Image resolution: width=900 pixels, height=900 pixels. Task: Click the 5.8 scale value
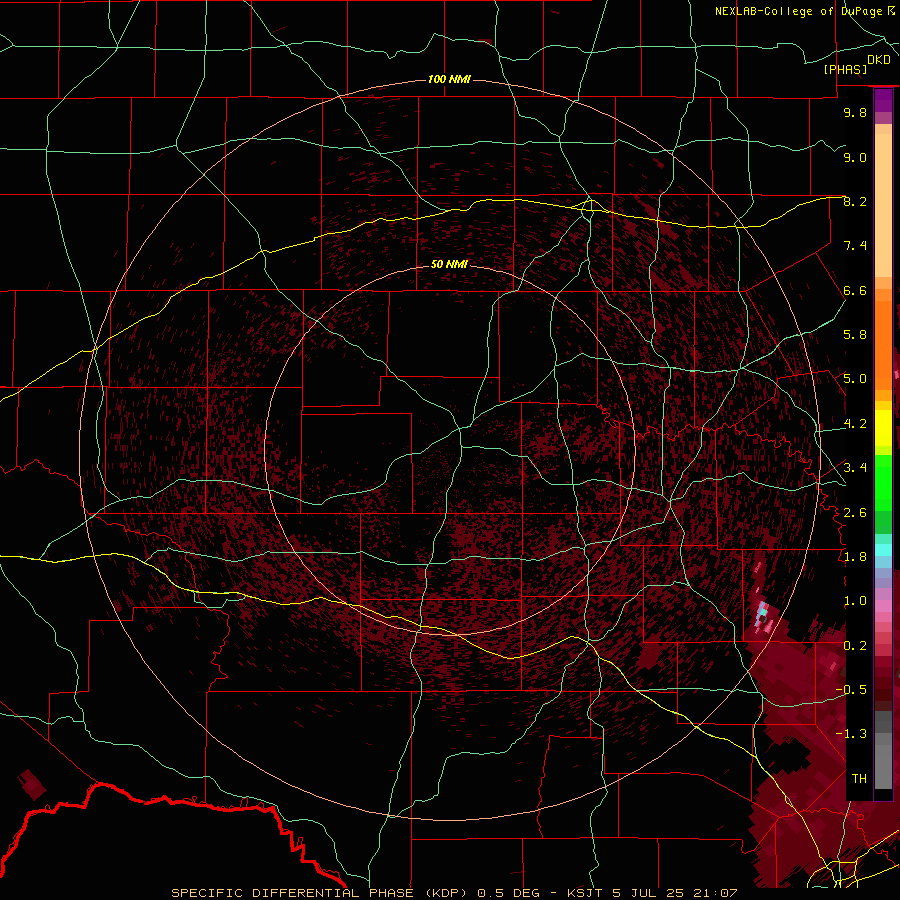pos(855,335)
